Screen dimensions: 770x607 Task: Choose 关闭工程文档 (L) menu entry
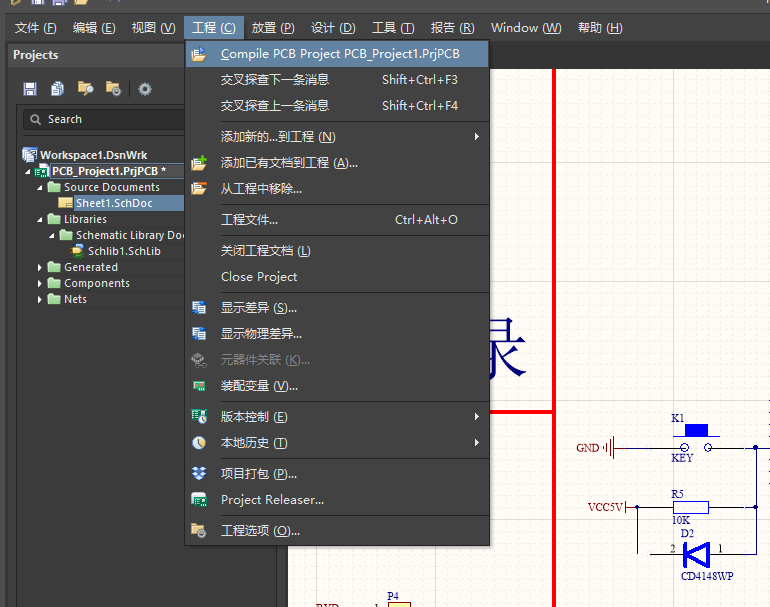(x=337, y=251)
